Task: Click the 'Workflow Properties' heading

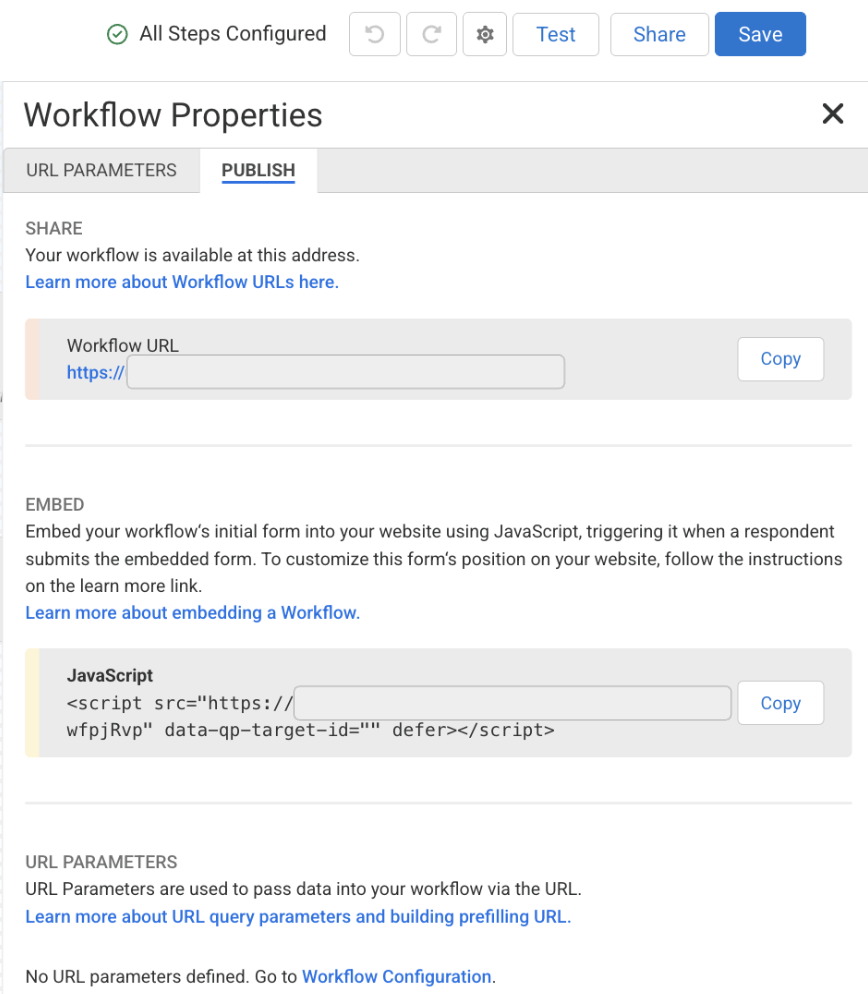Action: click(x=173, y=115)
